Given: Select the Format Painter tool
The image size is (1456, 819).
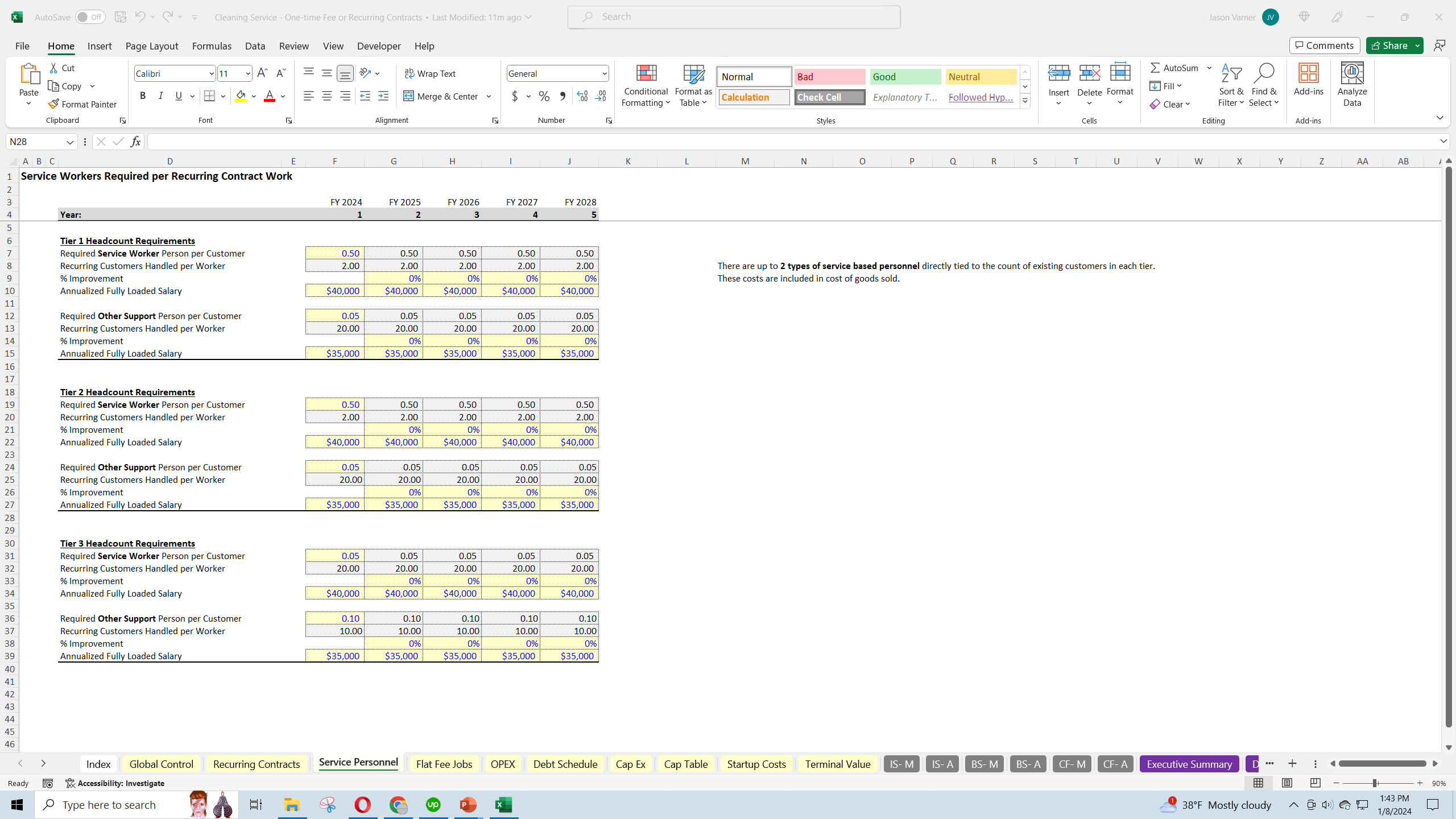Looking at the screenshot, I should pos(83,104).
